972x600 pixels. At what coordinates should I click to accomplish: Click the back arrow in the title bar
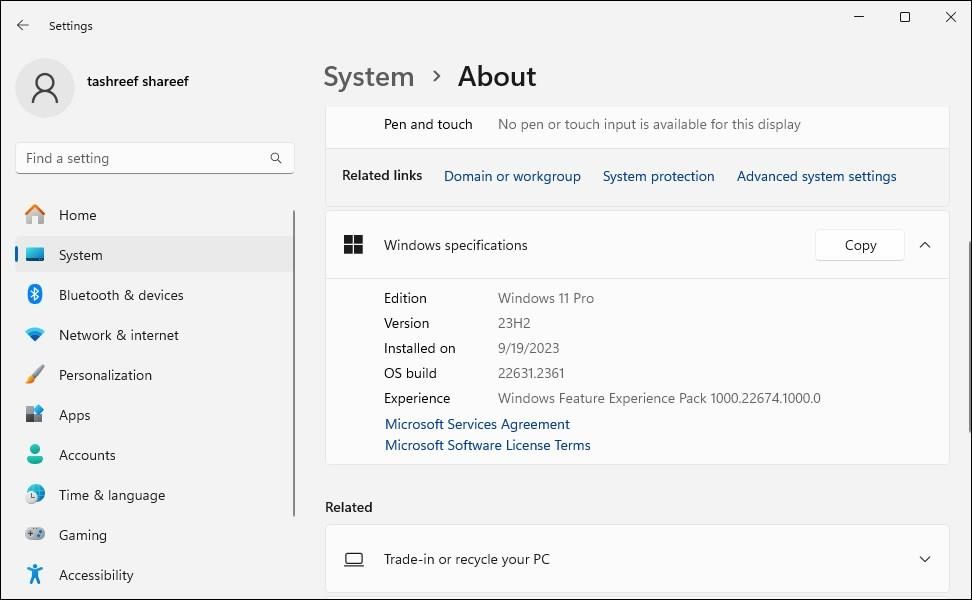[x=22, y=25]
